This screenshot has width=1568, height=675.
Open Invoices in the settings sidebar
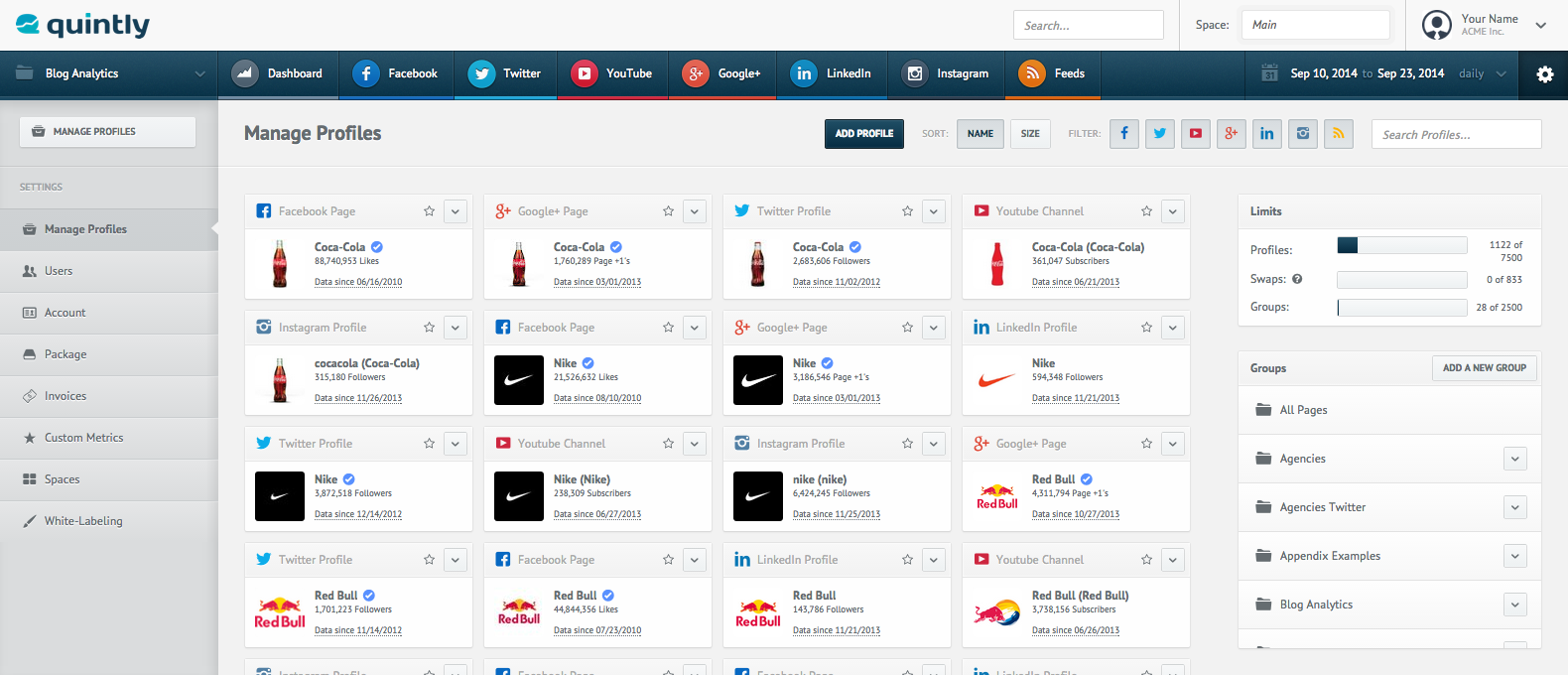[x=109, y=396]
